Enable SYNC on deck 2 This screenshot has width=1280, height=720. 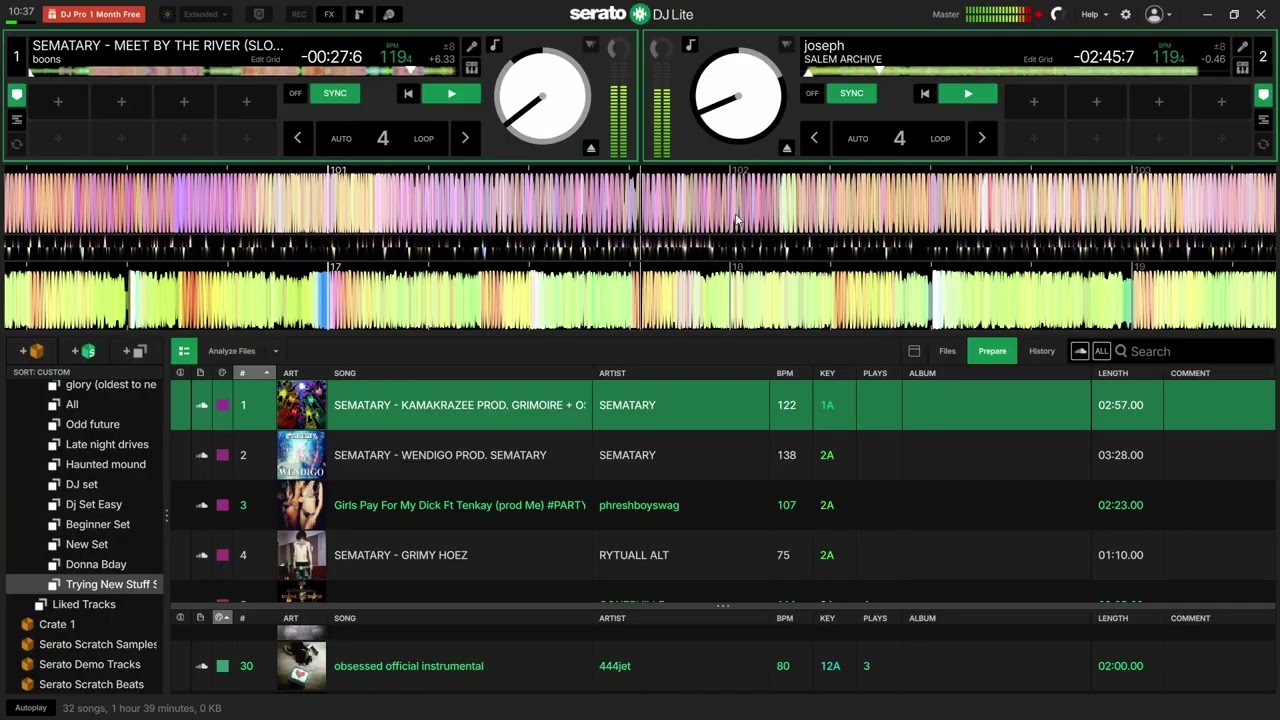[x=851, y=94]
